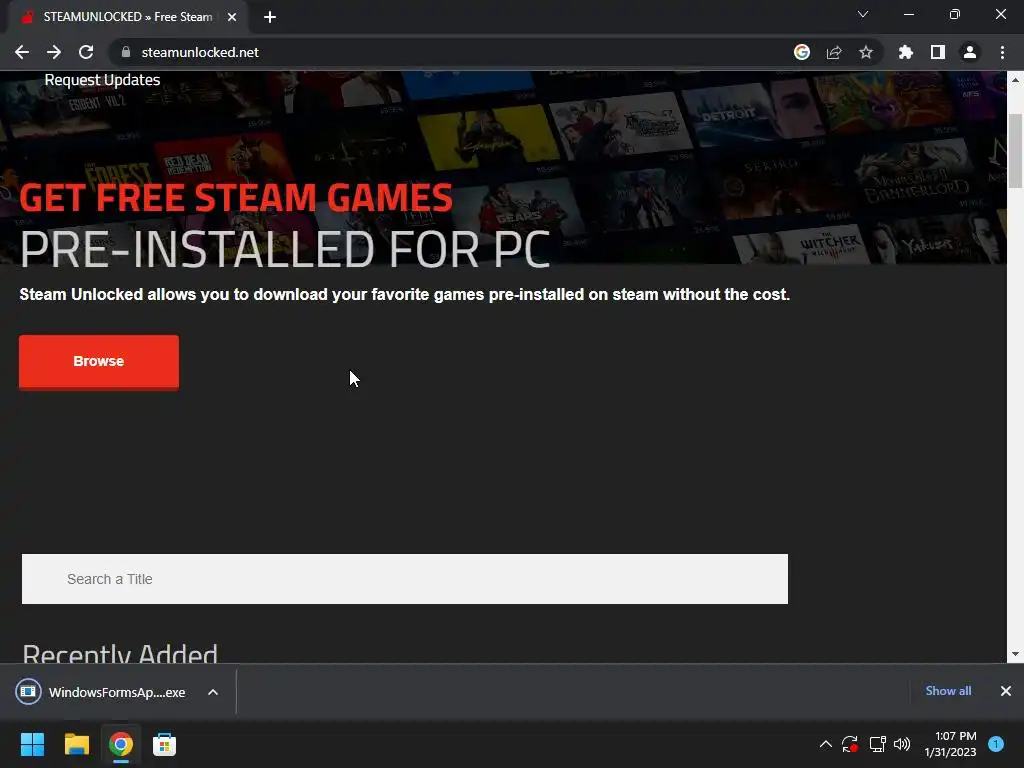Open a new tab with the plus button
Viewport: 1024px width, 768px height.
tap(270, 17)
